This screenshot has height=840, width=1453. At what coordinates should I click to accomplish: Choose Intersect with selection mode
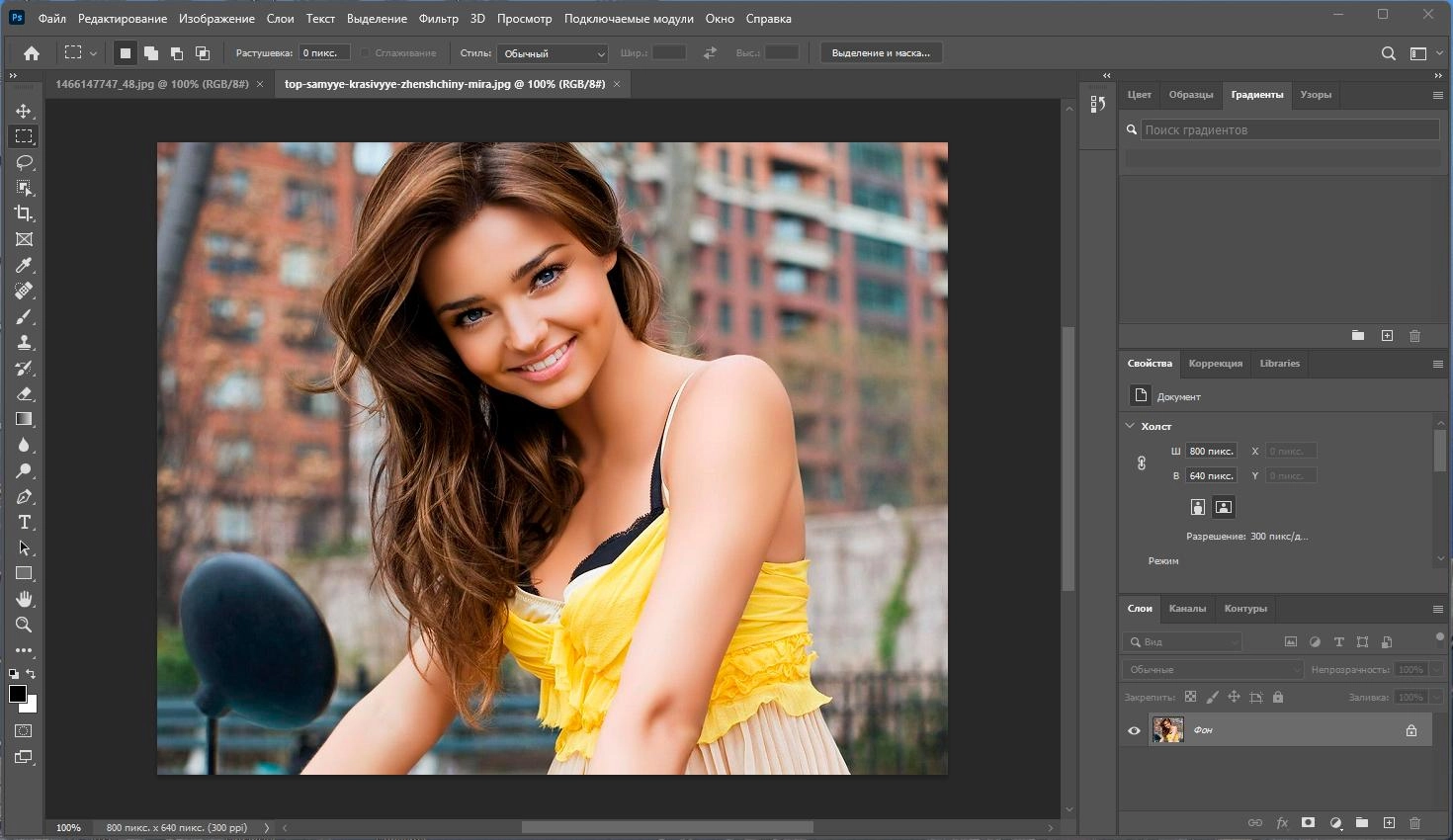(203, 53)
